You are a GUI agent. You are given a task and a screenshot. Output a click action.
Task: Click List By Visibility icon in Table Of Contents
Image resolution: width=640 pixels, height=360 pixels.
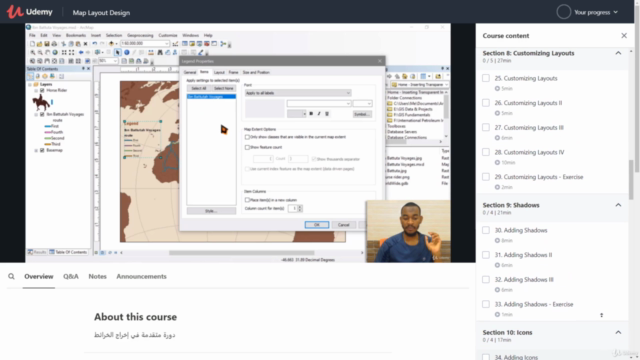pos(45,76)
